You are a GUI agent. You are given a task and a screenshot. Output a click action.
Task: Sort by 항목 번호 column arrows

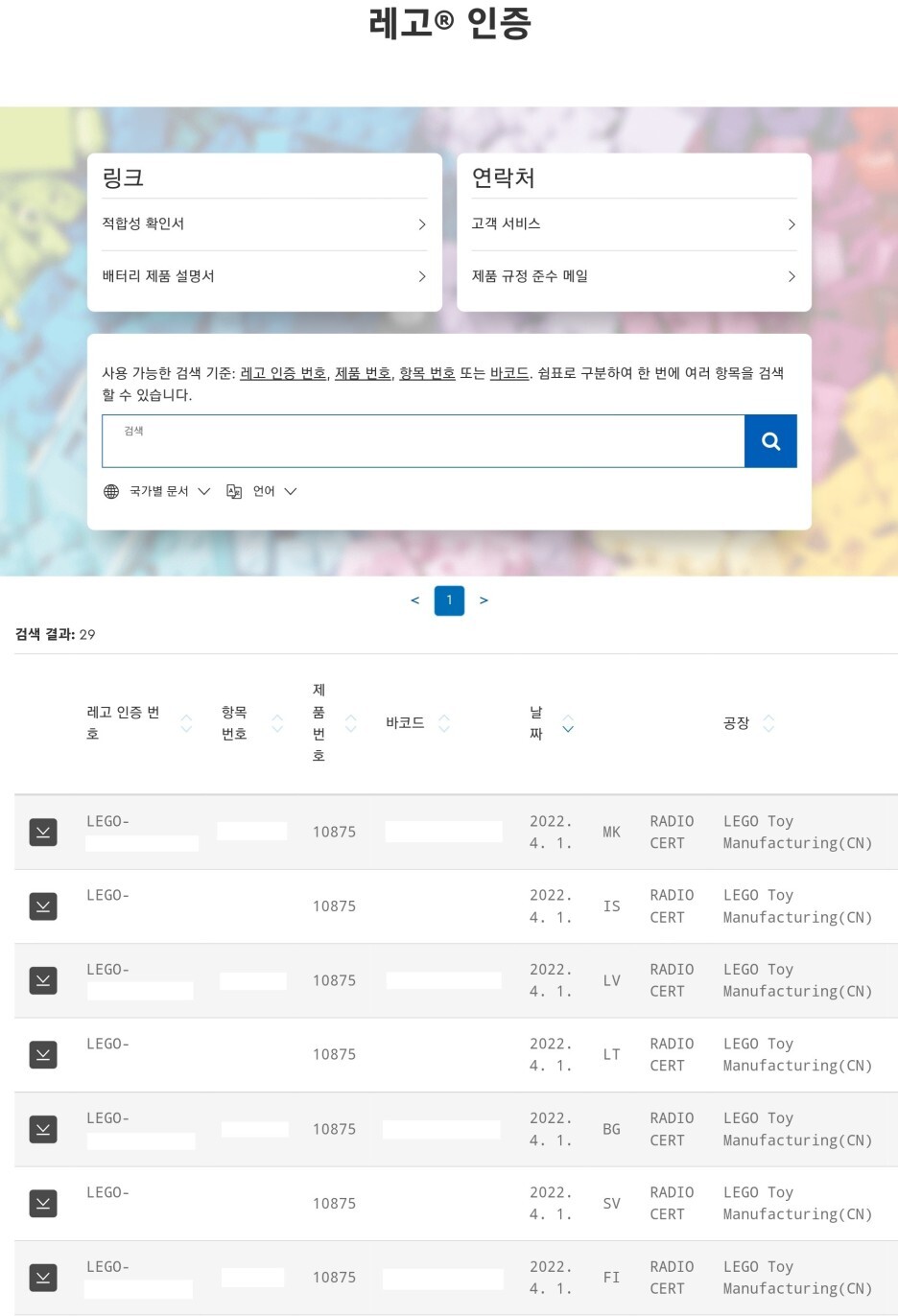(x=277, y=723)
